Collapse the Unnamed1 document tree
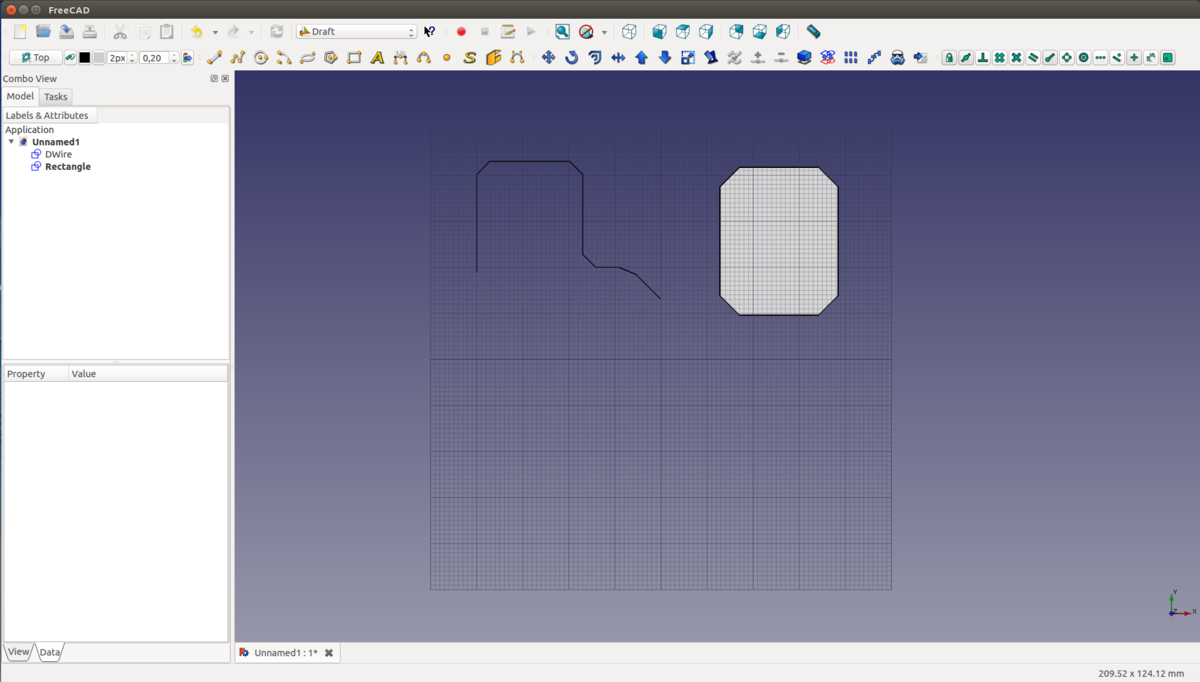Viewport: 1200px width, 682px height. pyautogui.click(x=12, y=142)
